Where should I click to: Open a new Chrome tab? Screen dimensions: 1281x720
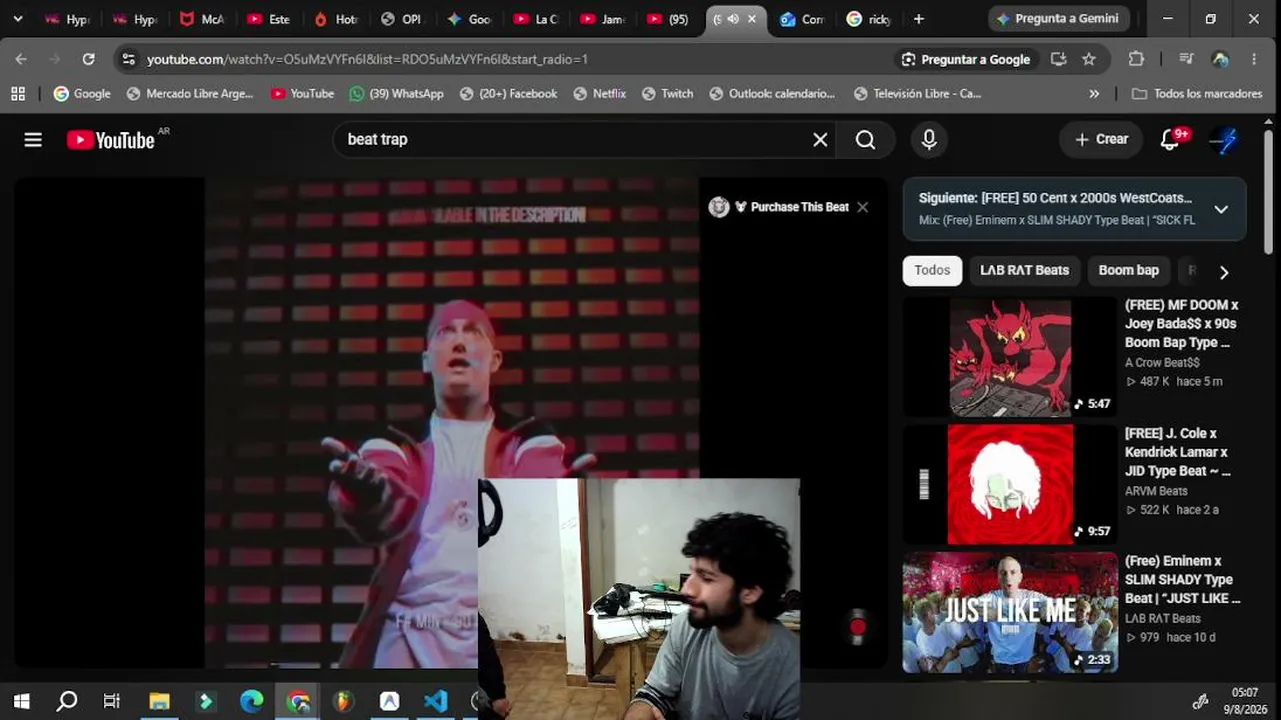(x=919, y=19)
